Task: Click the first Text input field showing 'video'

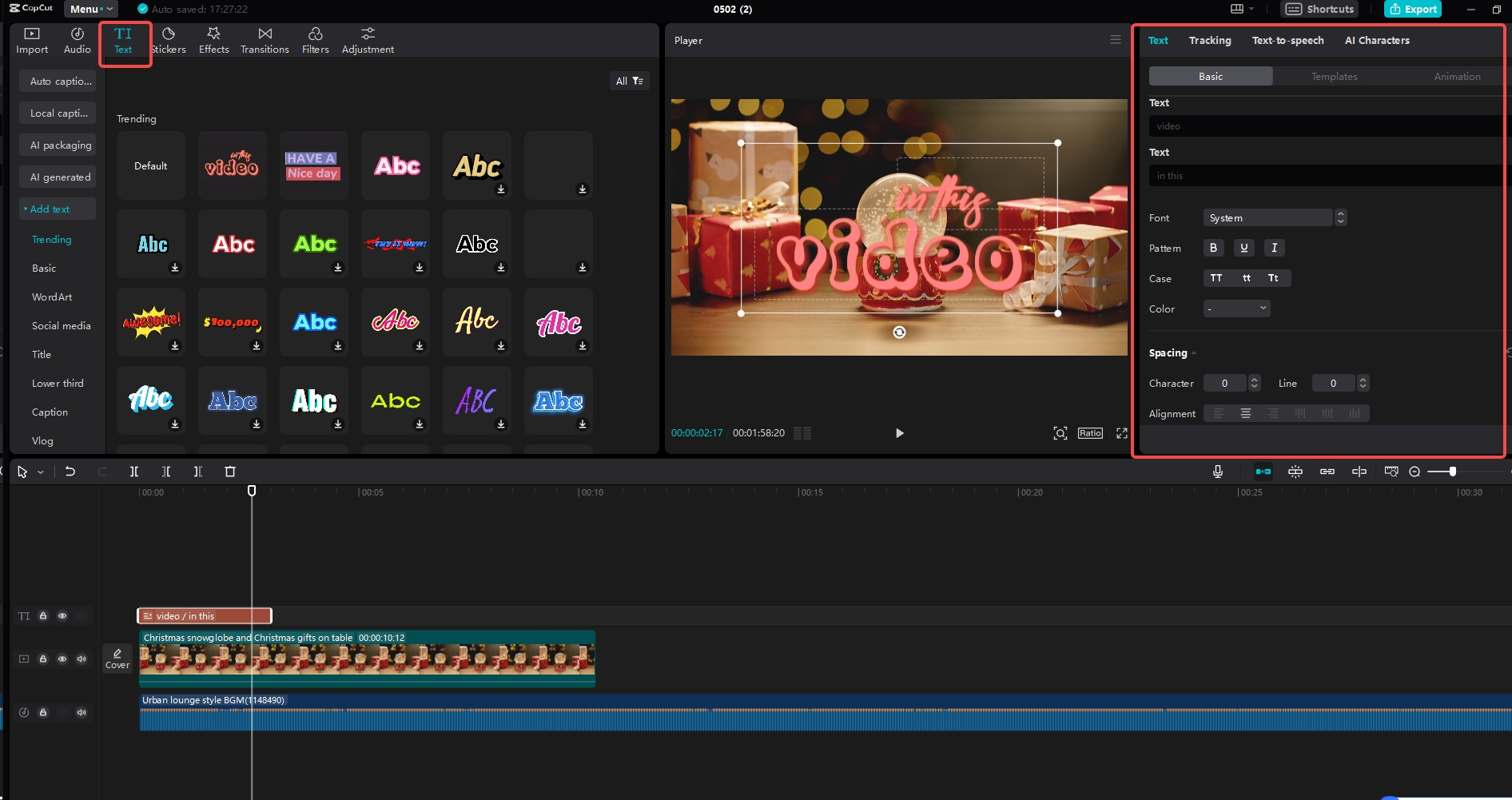Action: 1327,126
